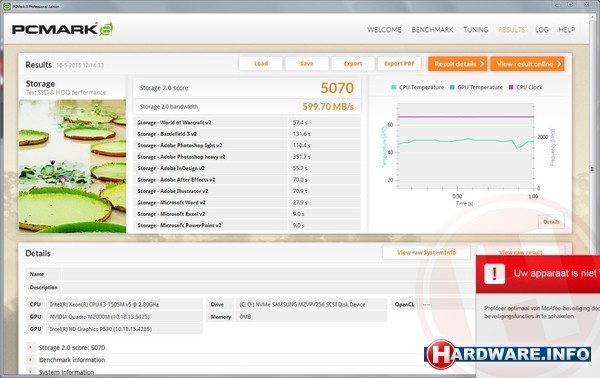This screenshot has width=600, height=378.
Task: Expand the Benchmark information section
Action: (30, 360)
